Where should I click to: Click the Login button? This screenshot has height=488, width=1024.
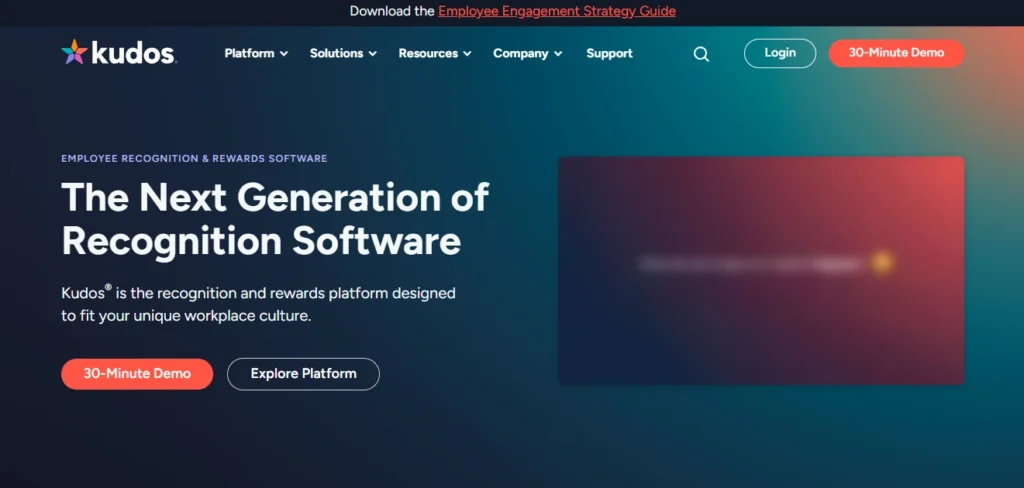tap(780, 54)
